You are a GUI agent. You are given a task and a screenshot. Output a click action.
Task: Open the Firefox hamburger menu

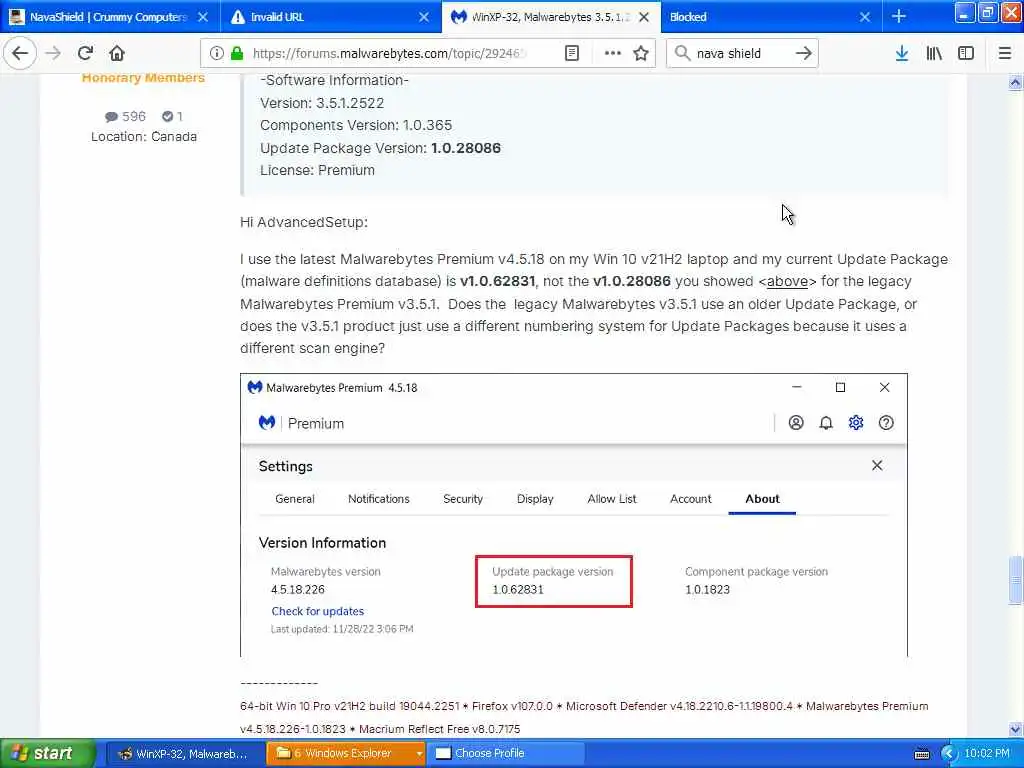point(1005,54)
